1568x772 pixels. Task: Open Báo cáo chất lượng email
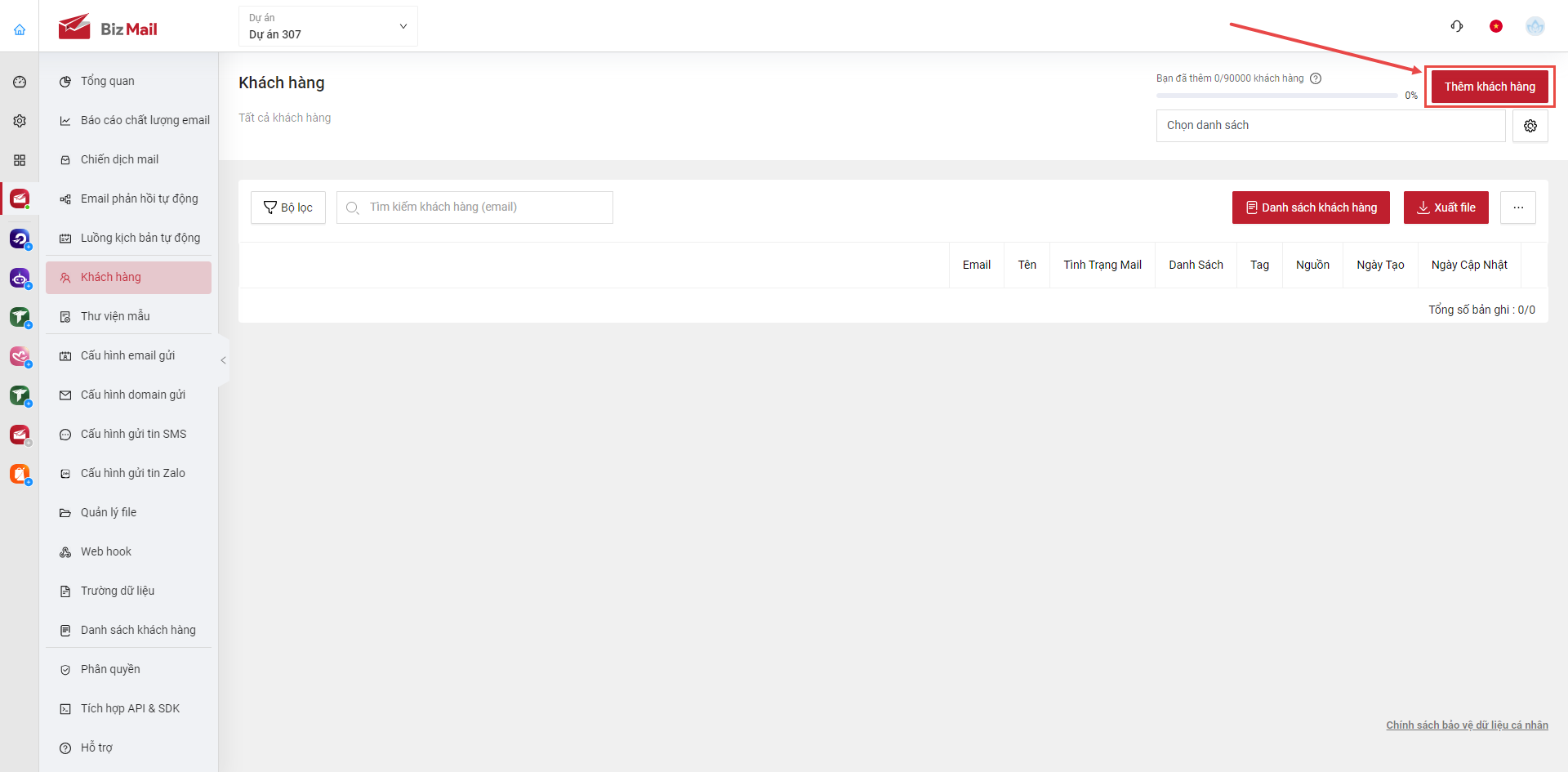[x=129, y=121]
